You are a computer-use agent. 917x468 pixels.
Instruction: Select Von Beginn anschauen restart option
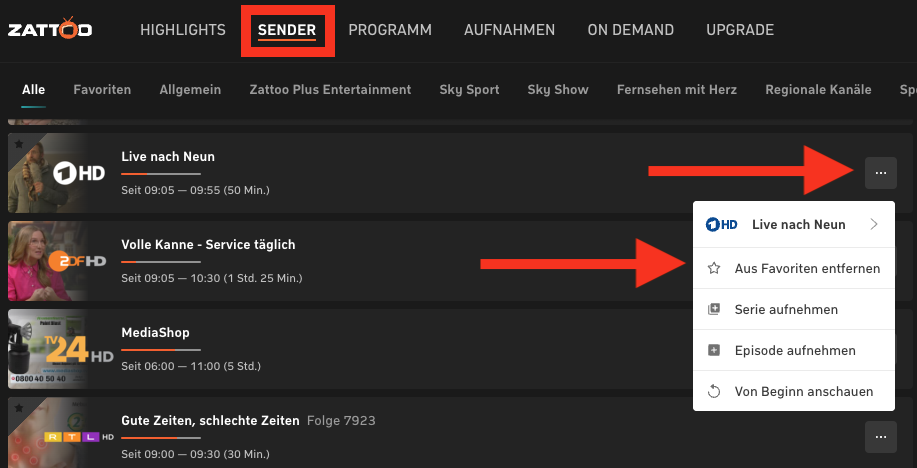[794, 391]
